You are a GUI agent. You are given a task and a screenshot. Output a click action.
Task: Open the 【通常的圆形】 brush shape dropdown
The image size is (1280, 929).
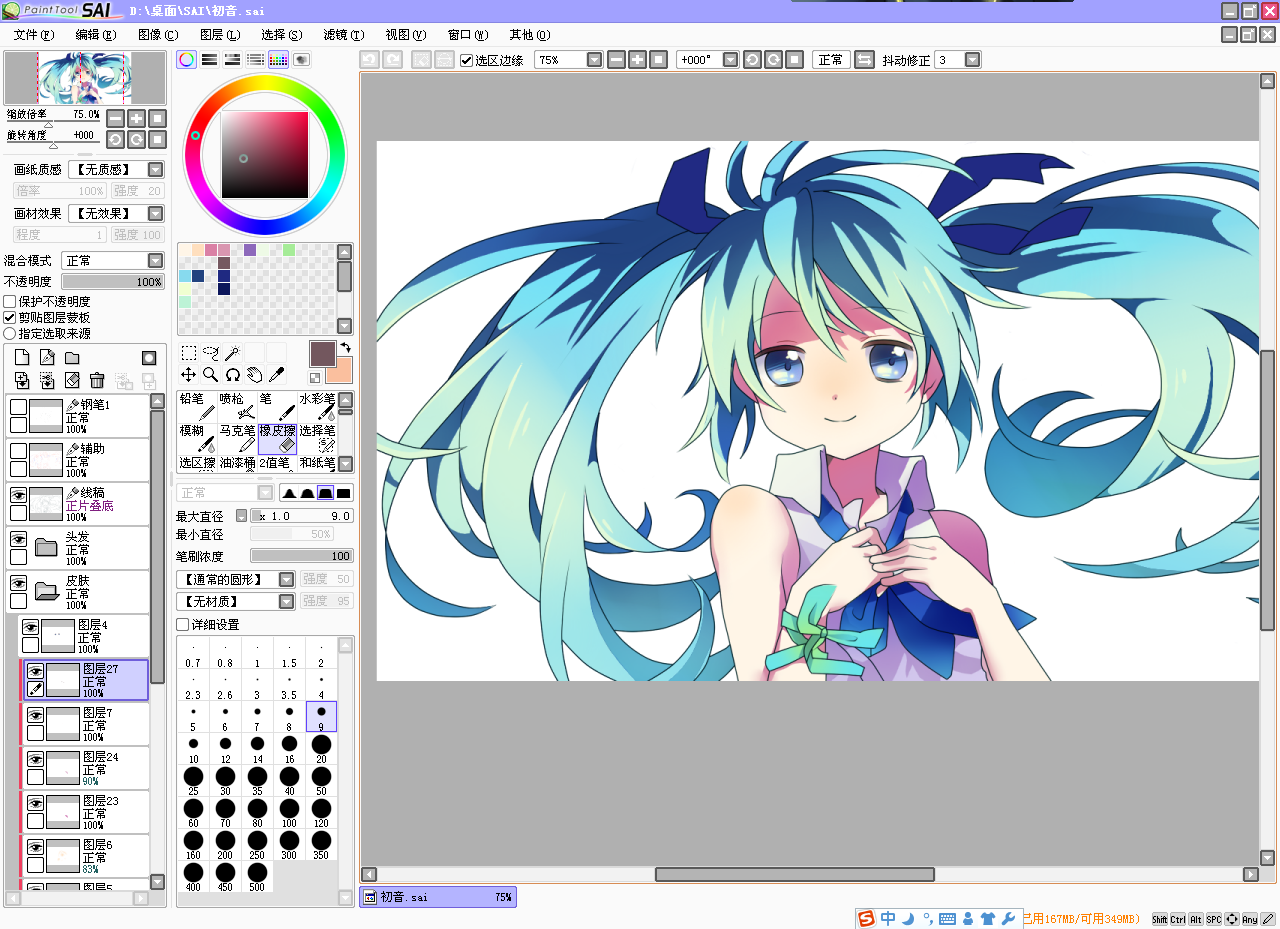[x=287, y=580]
